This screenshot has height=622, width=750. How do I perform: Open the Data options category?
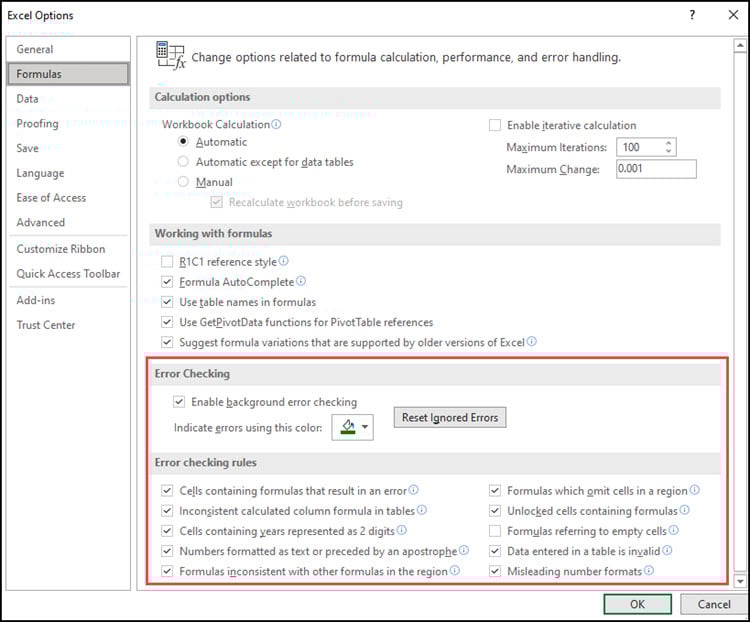[68, 99]
